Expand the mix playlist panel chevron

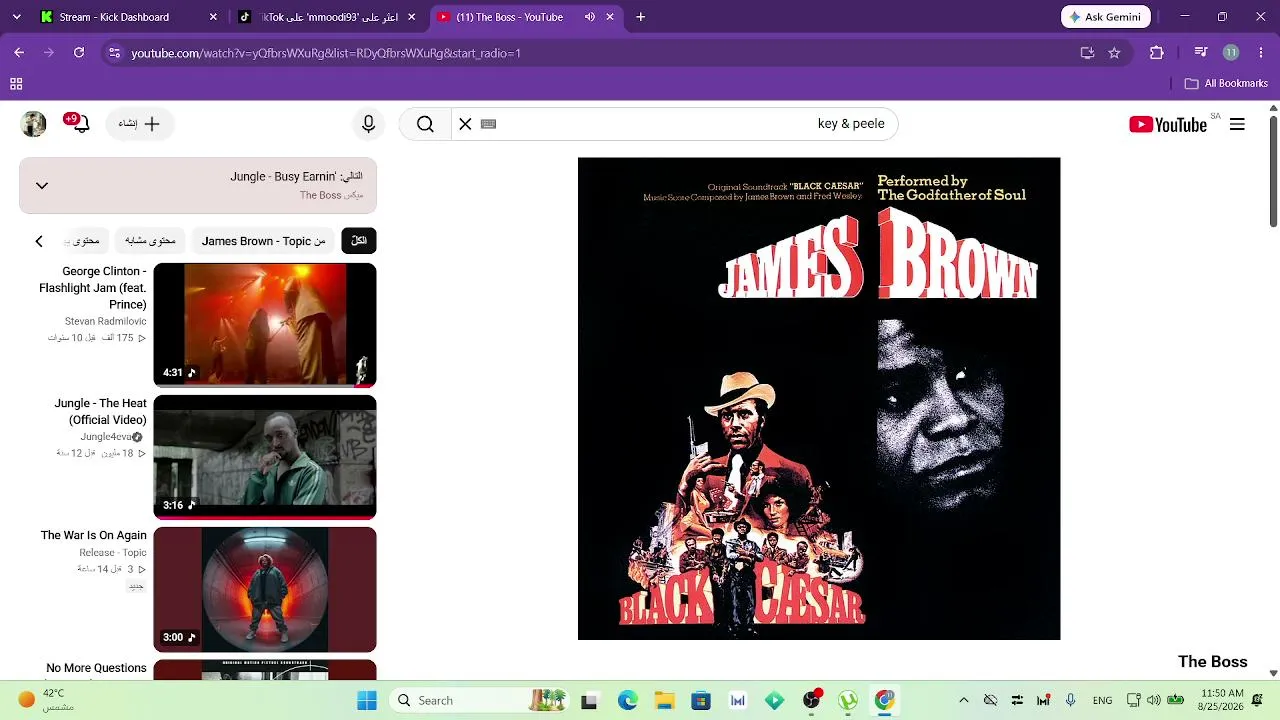(42, 185)
